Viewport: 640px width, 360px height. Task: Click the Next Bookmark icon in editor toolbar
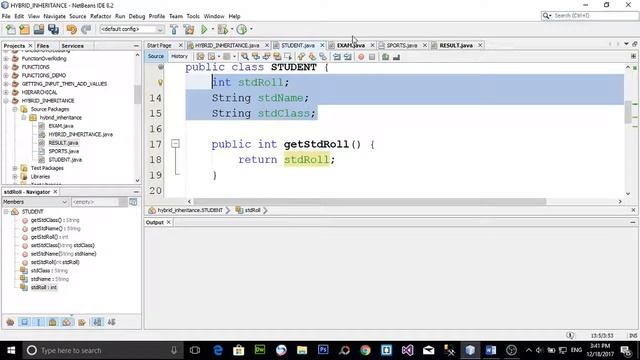[x=312, y=57]
